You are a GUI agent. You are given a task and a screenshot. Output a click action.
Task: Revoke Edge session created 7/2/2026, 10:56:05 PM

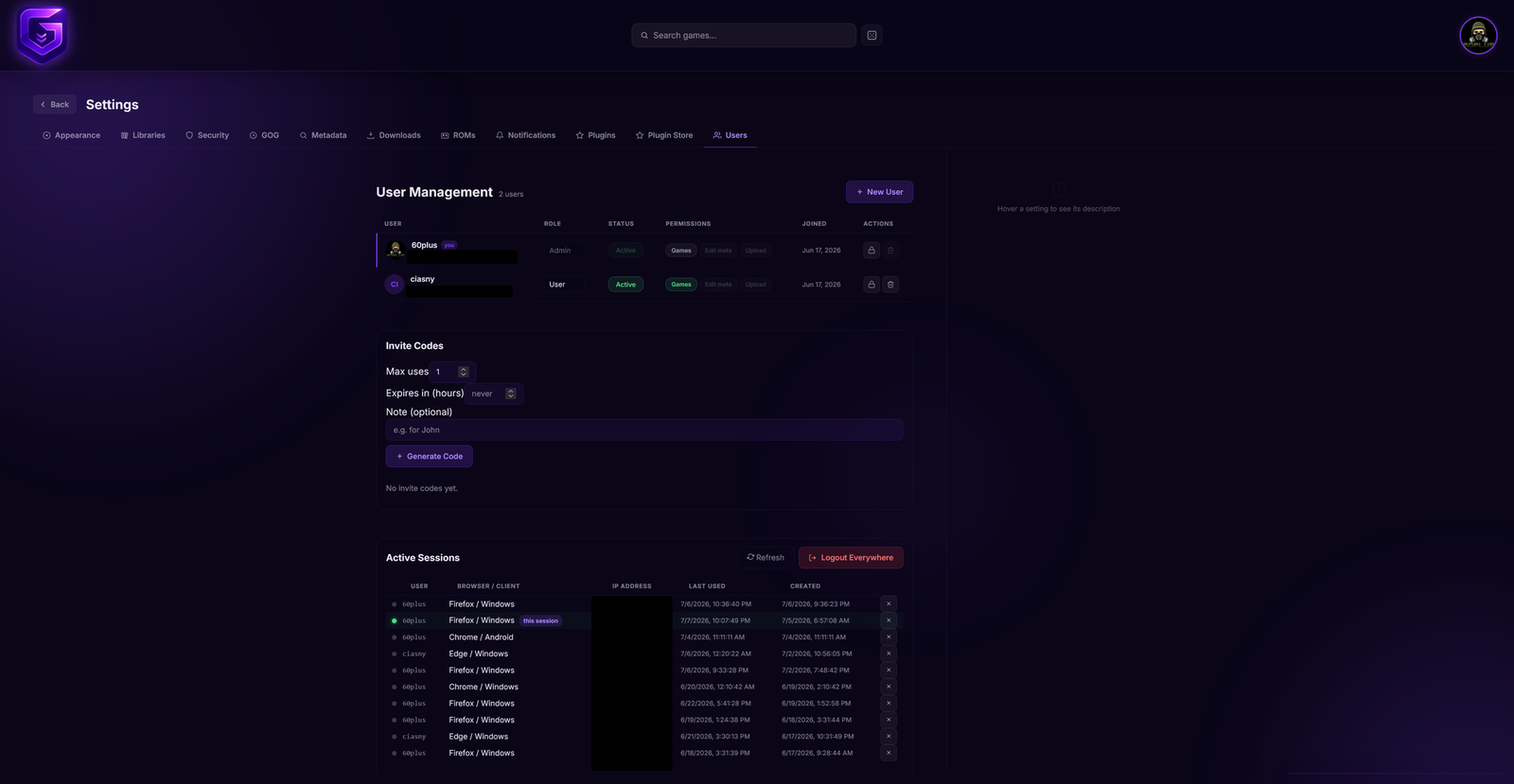click(x=889, y=653)
